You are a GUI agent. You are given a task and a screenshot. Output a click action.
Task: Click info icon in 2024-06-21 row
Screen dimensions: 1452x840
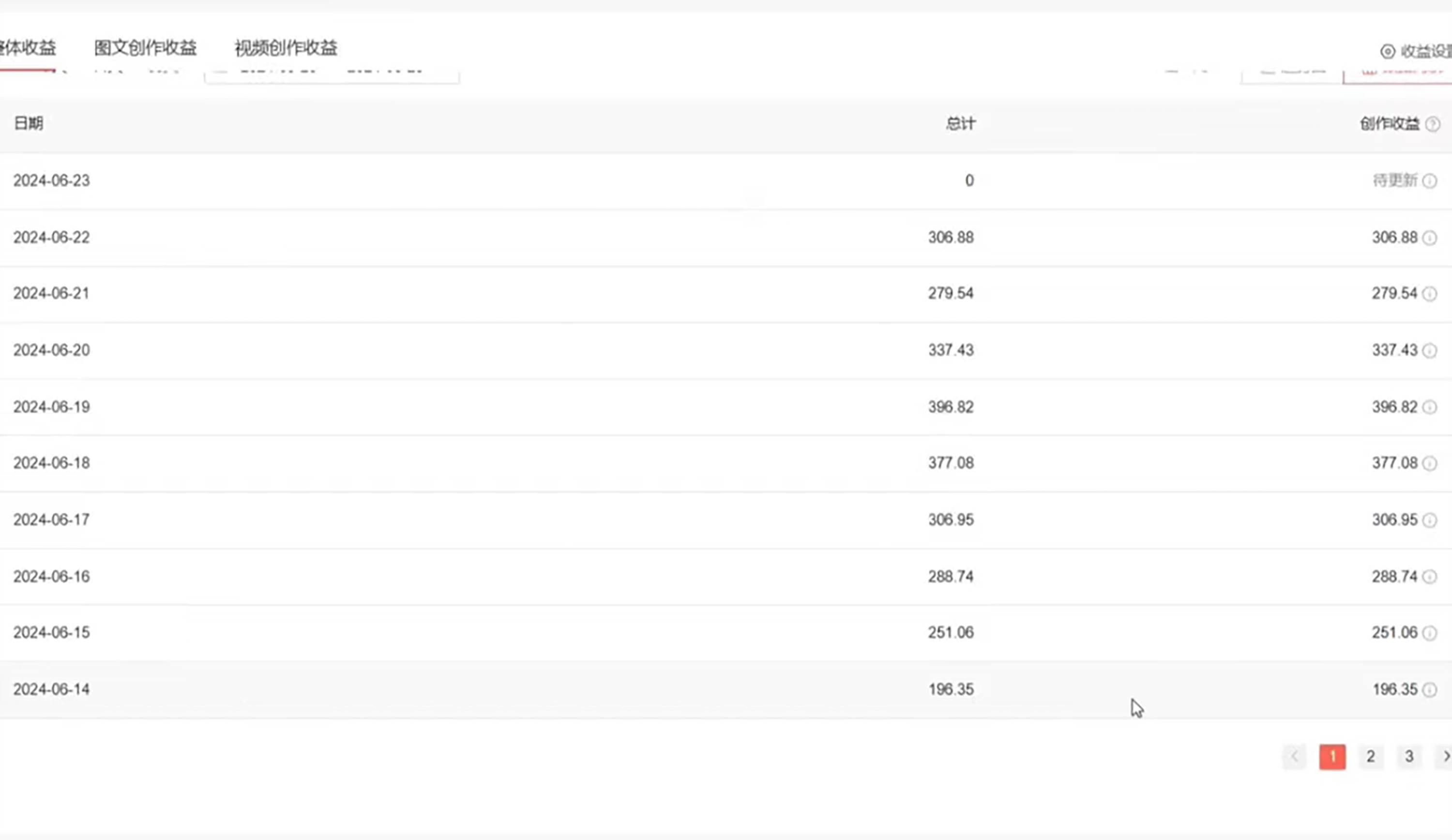[x=1430, y=294]
